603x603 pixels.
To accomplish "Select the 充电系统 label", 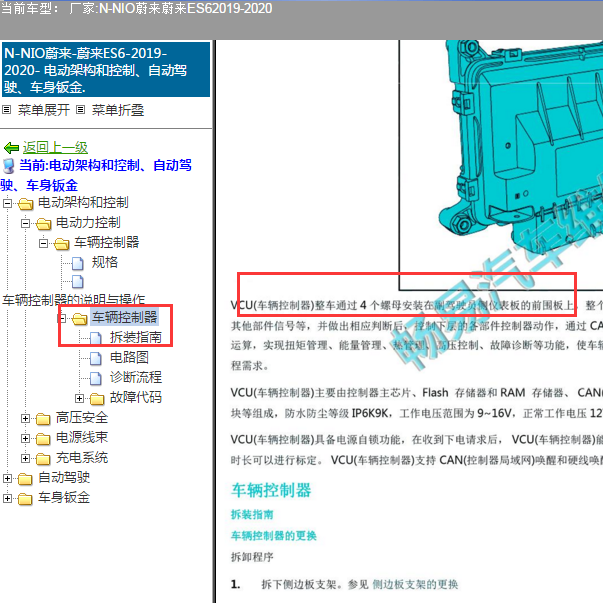I will 82,458.
